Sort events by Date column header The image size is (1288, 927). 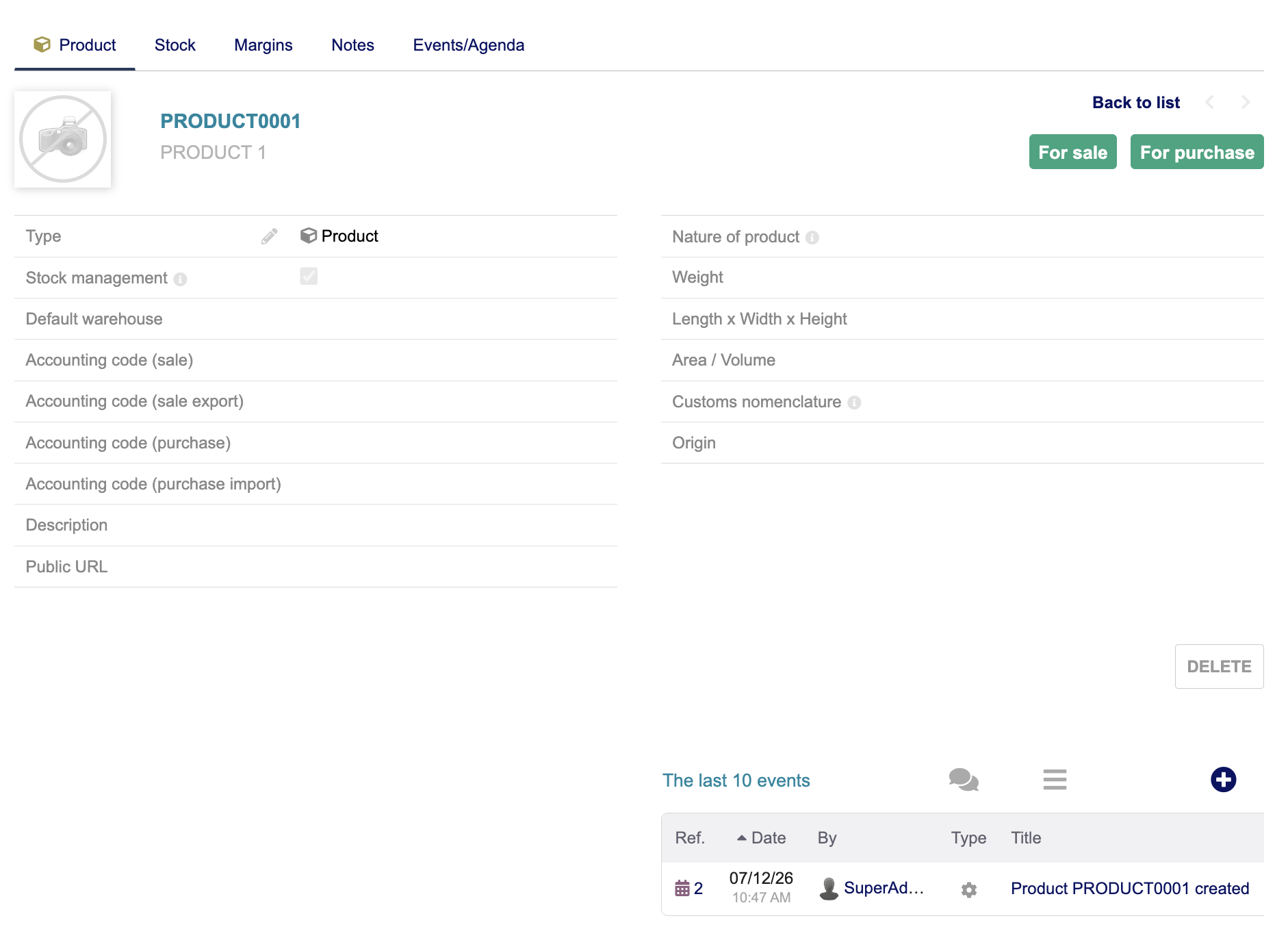pyautogui.click(x=768, y=838)
